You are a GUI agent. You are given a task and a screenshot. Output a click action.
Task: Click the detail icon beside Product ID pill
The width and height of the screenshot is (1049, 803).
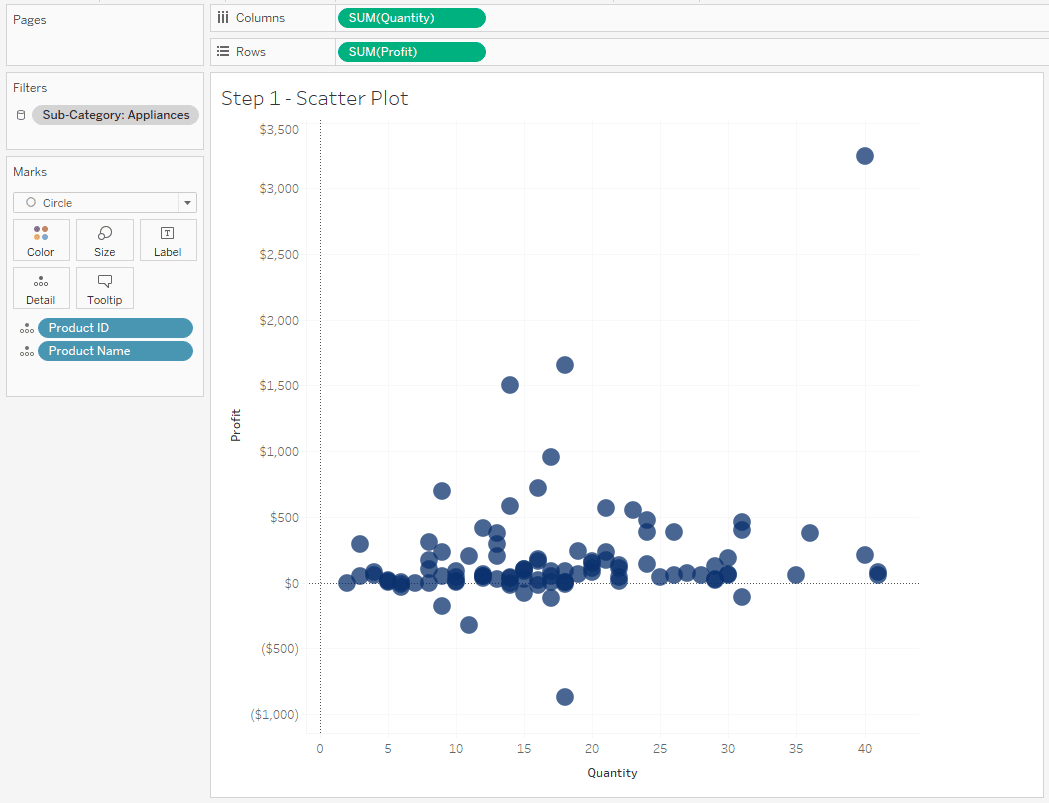(27, 327)
